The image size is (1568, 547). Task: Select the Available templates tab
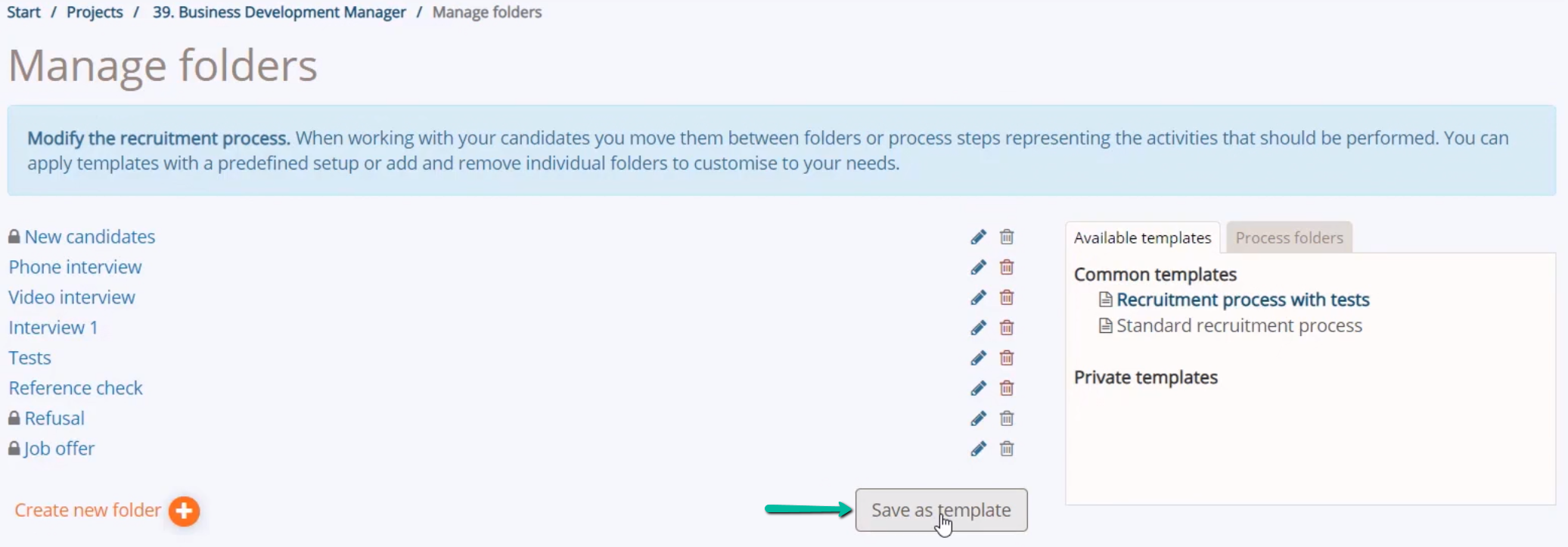(1142, 238)
